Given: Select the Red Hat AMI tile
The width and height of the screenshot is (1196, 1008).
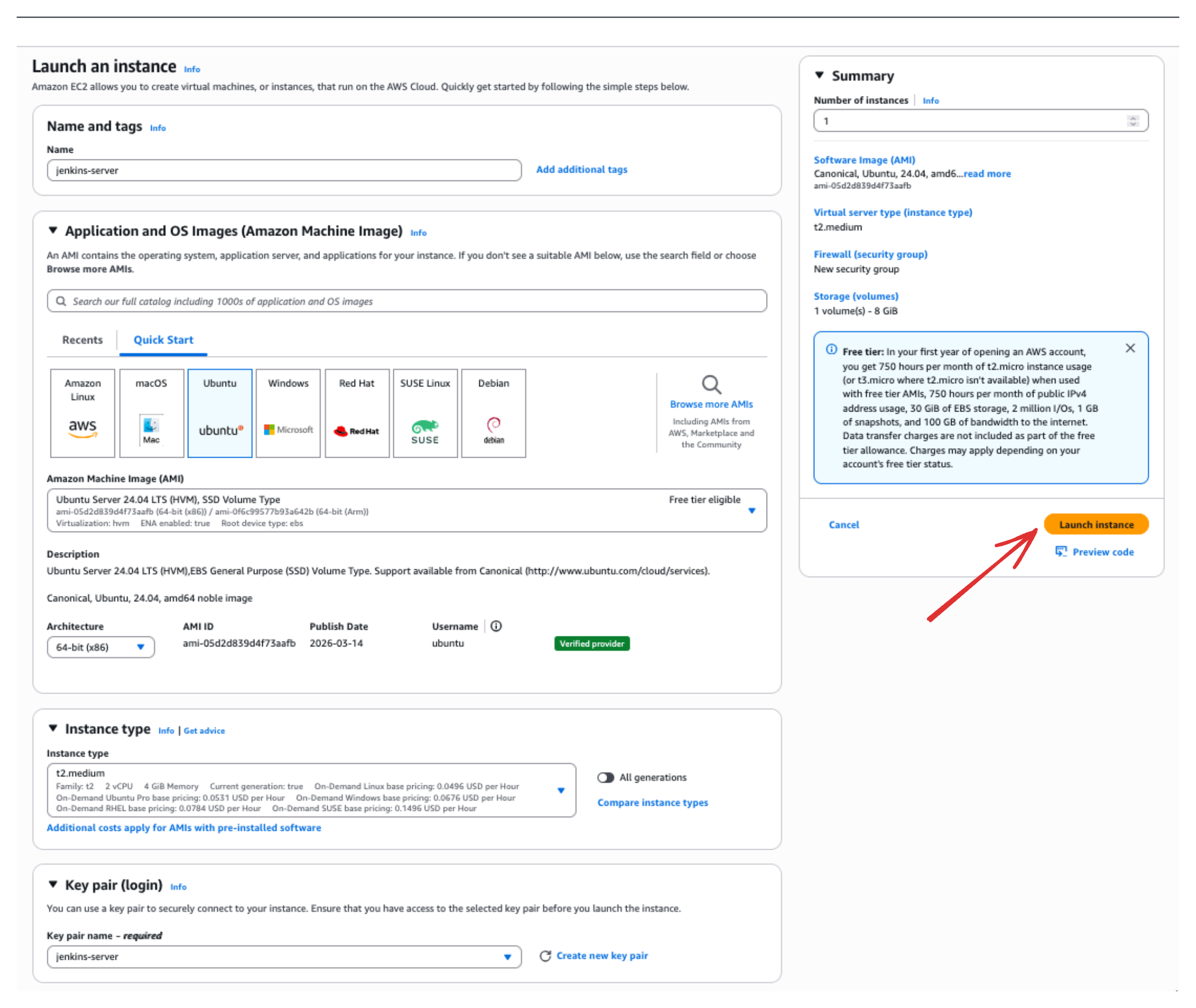Looking at the screenshot, I should click(357, 414).
